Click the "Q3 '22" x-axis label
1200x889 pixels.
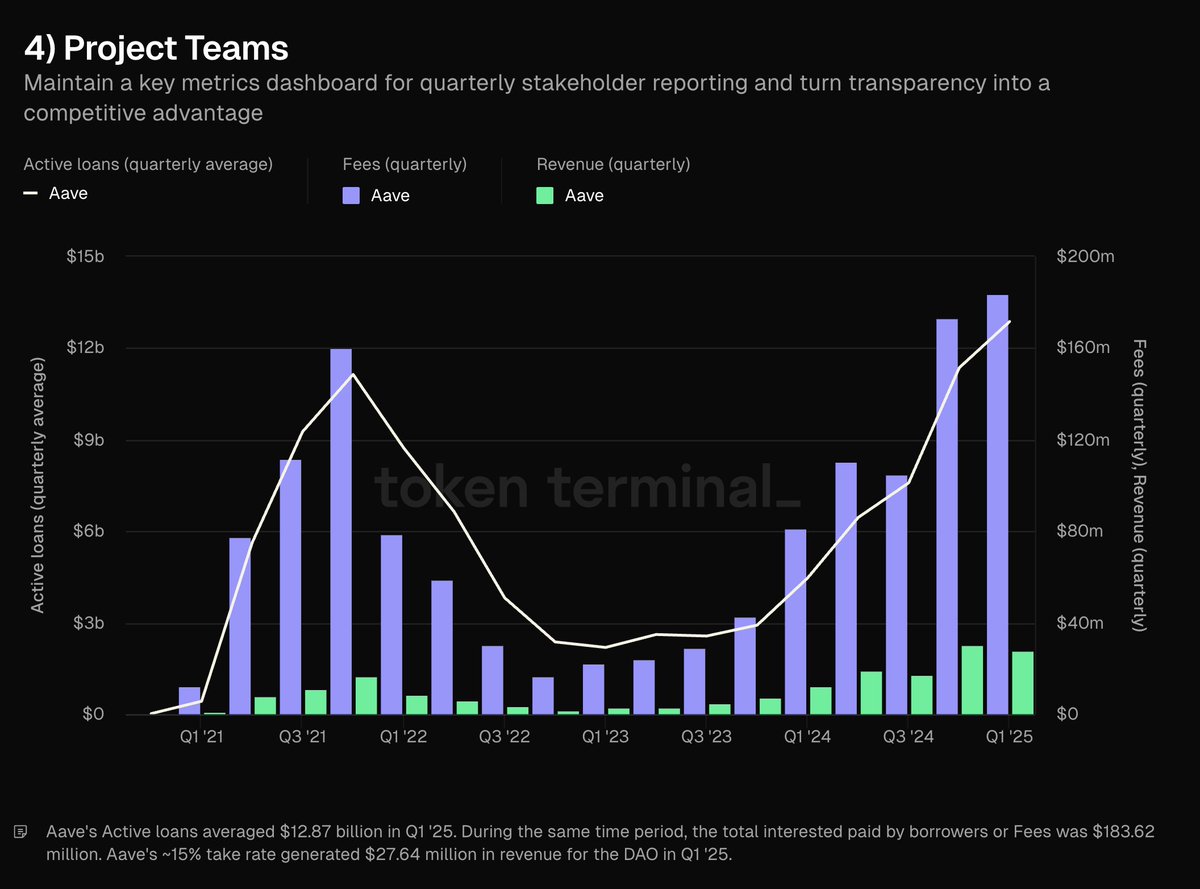(x=505, y=738)
